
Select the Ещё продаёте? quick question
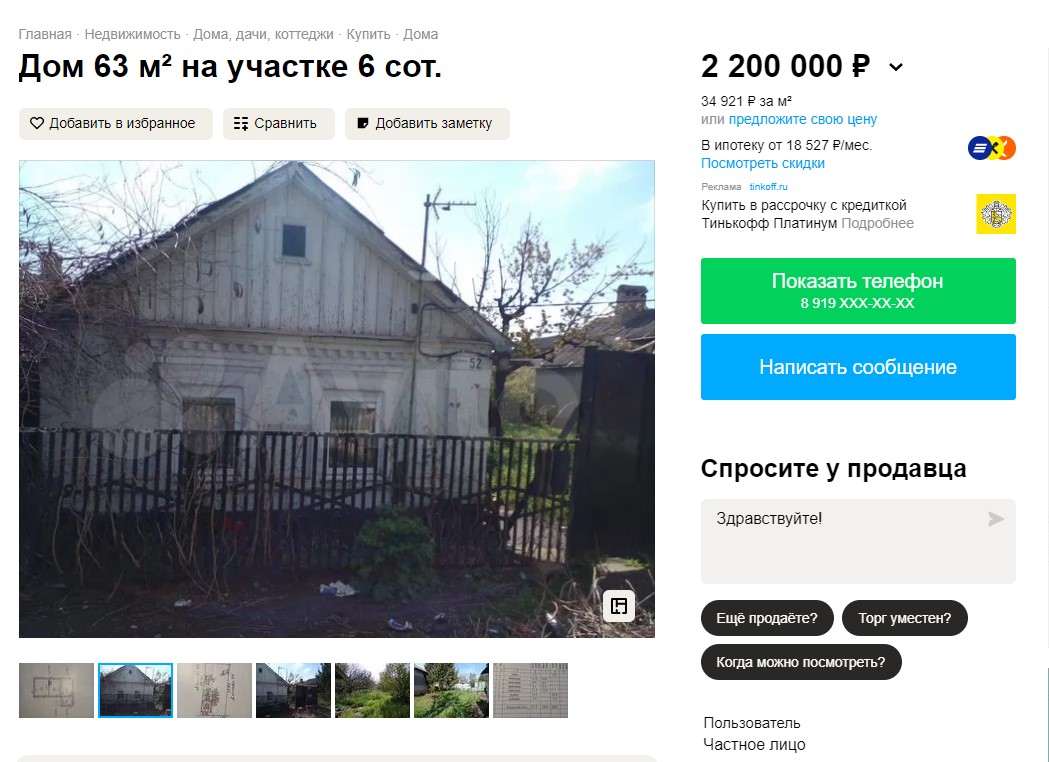(x=767, y=618)
